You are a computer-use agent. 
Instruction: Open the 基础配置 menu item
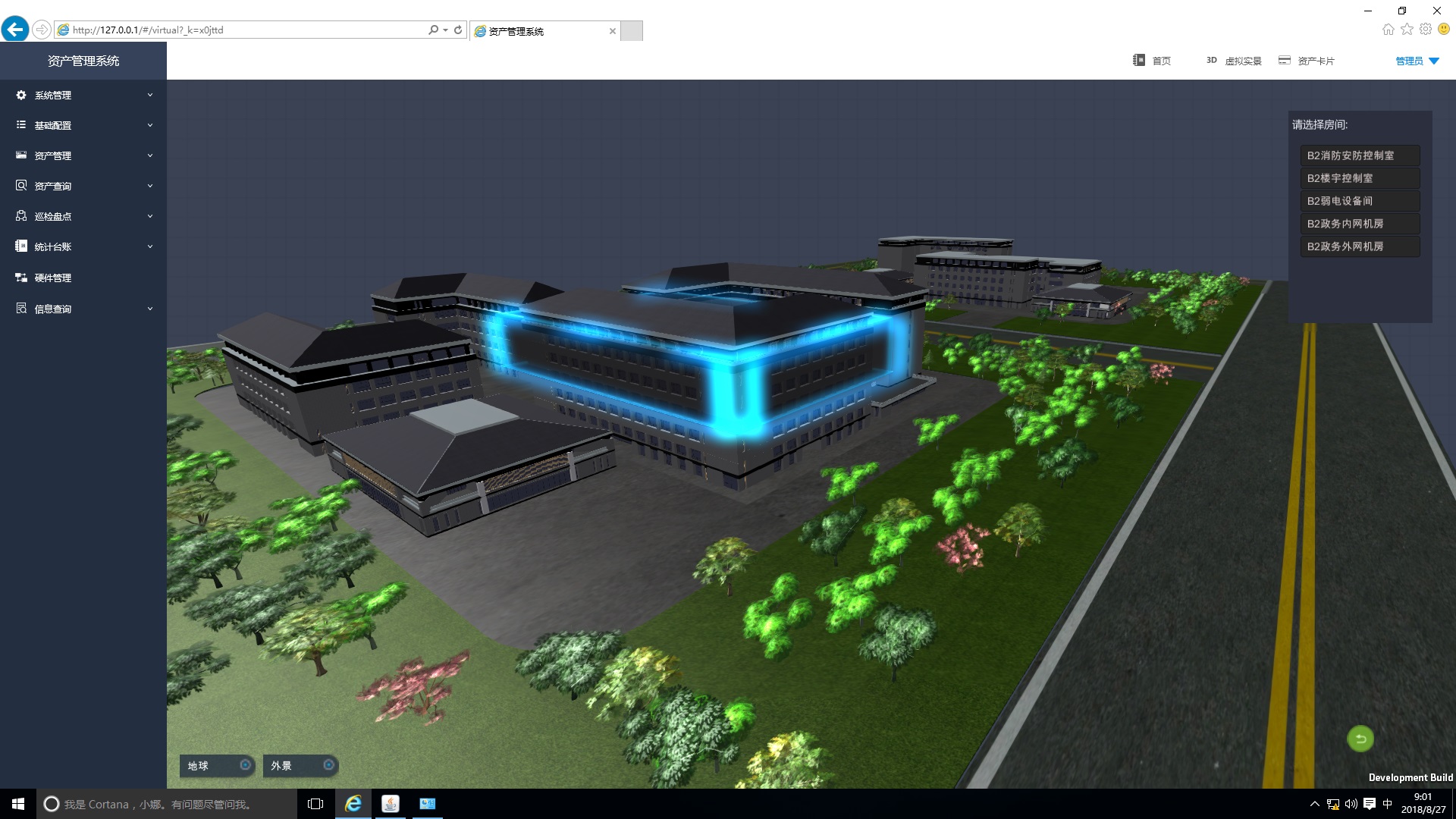(x=53, y=125)
